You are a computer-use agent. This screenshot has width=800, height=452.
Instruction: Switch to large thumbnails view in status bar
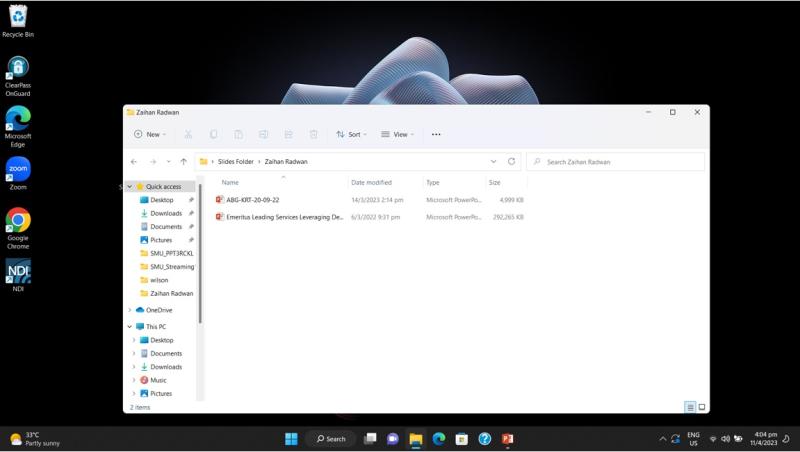tap(702, 407)
